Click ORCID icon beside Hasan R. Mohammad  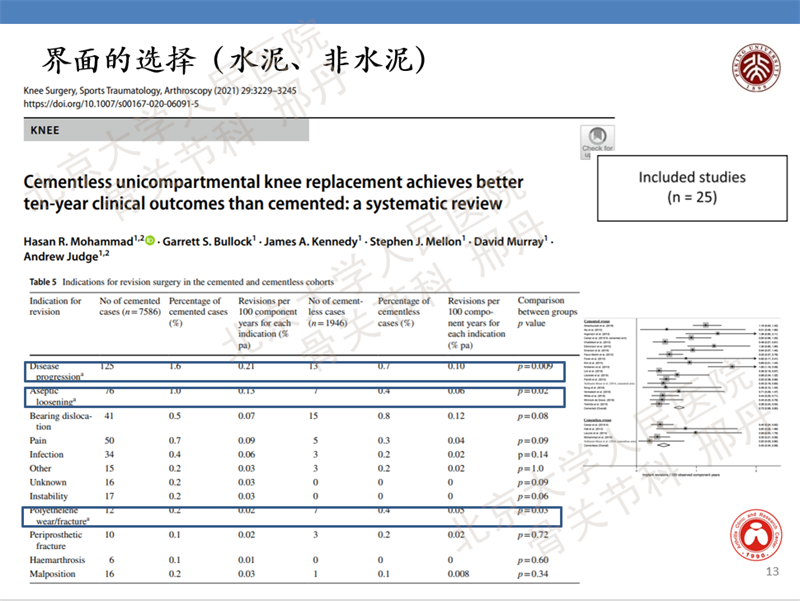pos(151,238)
